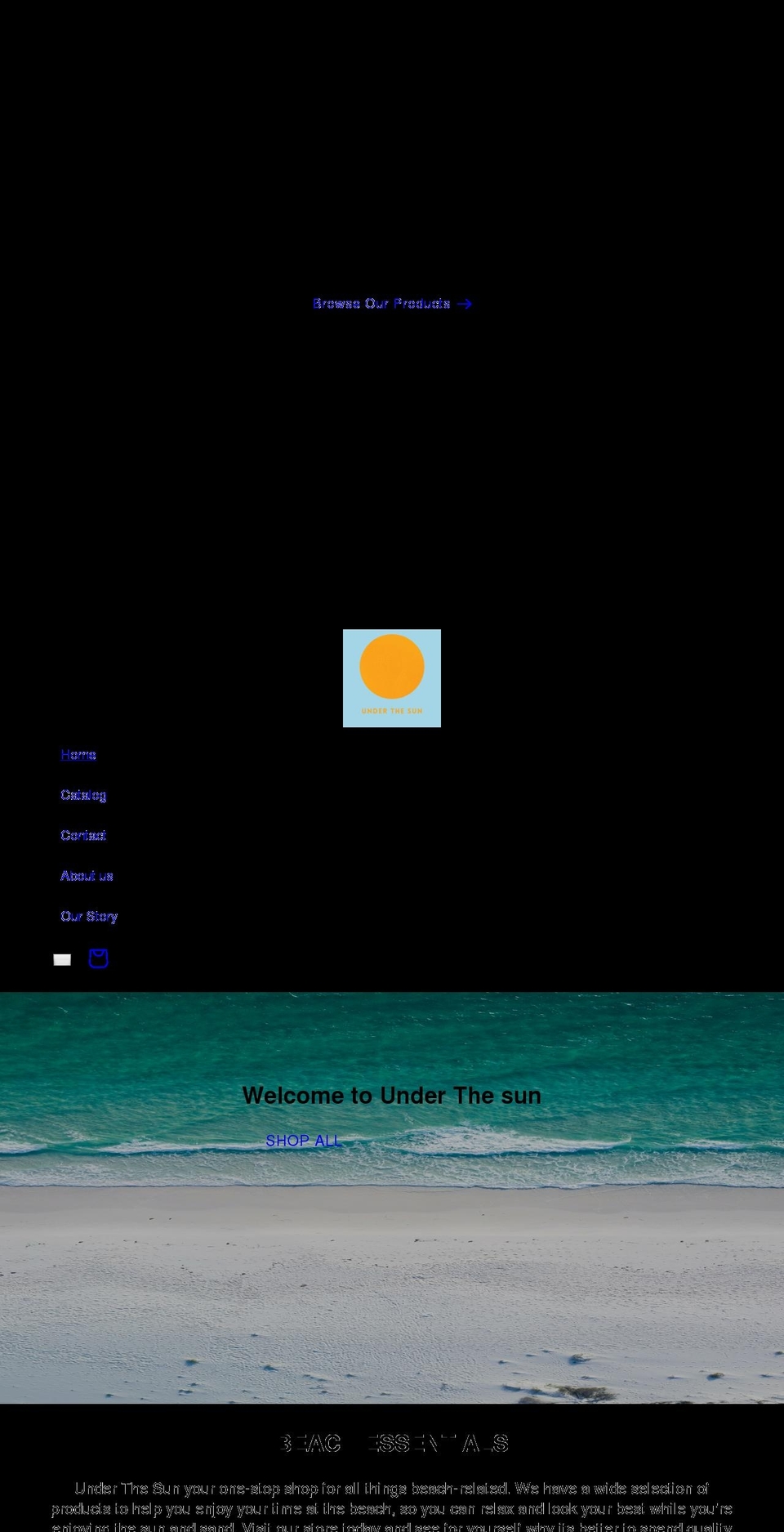The width and height of the screenshot is (784, 1532).
Task: Click the orange sun in the logo
Action: pos(392,667)
